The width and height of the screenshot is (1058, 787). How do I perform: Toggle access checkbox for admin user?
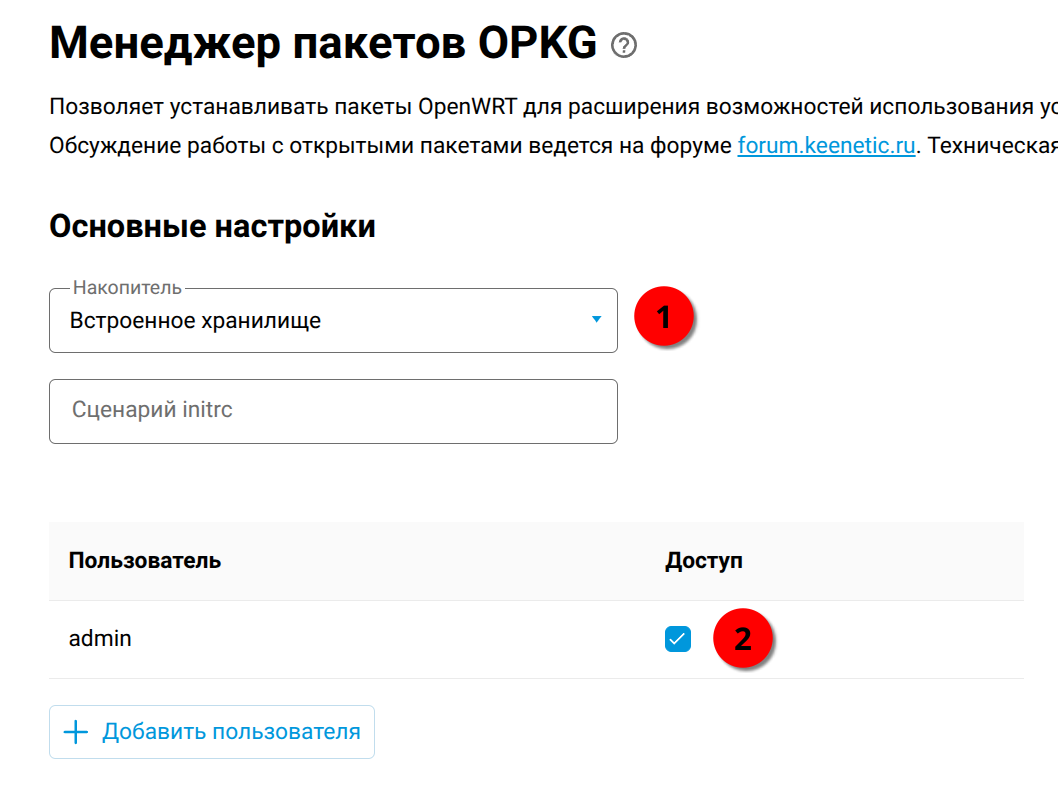678,639
